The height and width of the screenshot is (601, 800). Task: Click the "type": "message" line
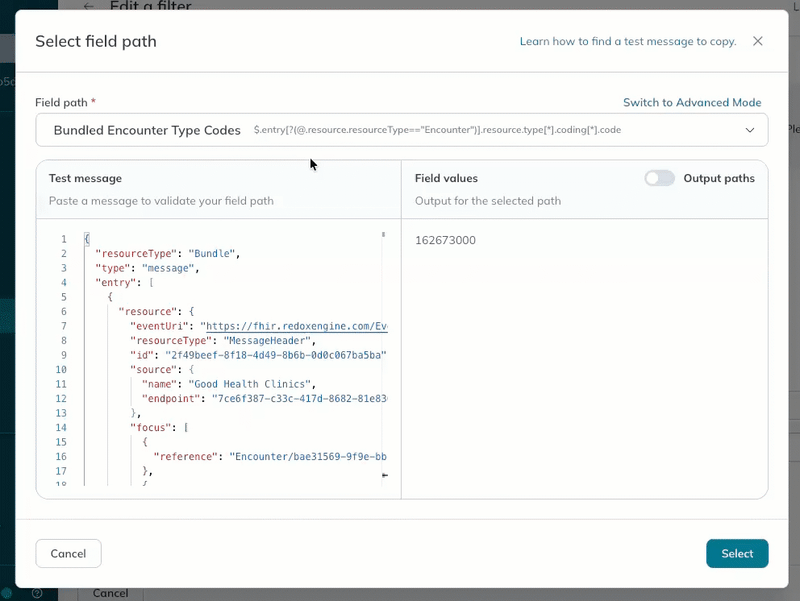[147, 268]
